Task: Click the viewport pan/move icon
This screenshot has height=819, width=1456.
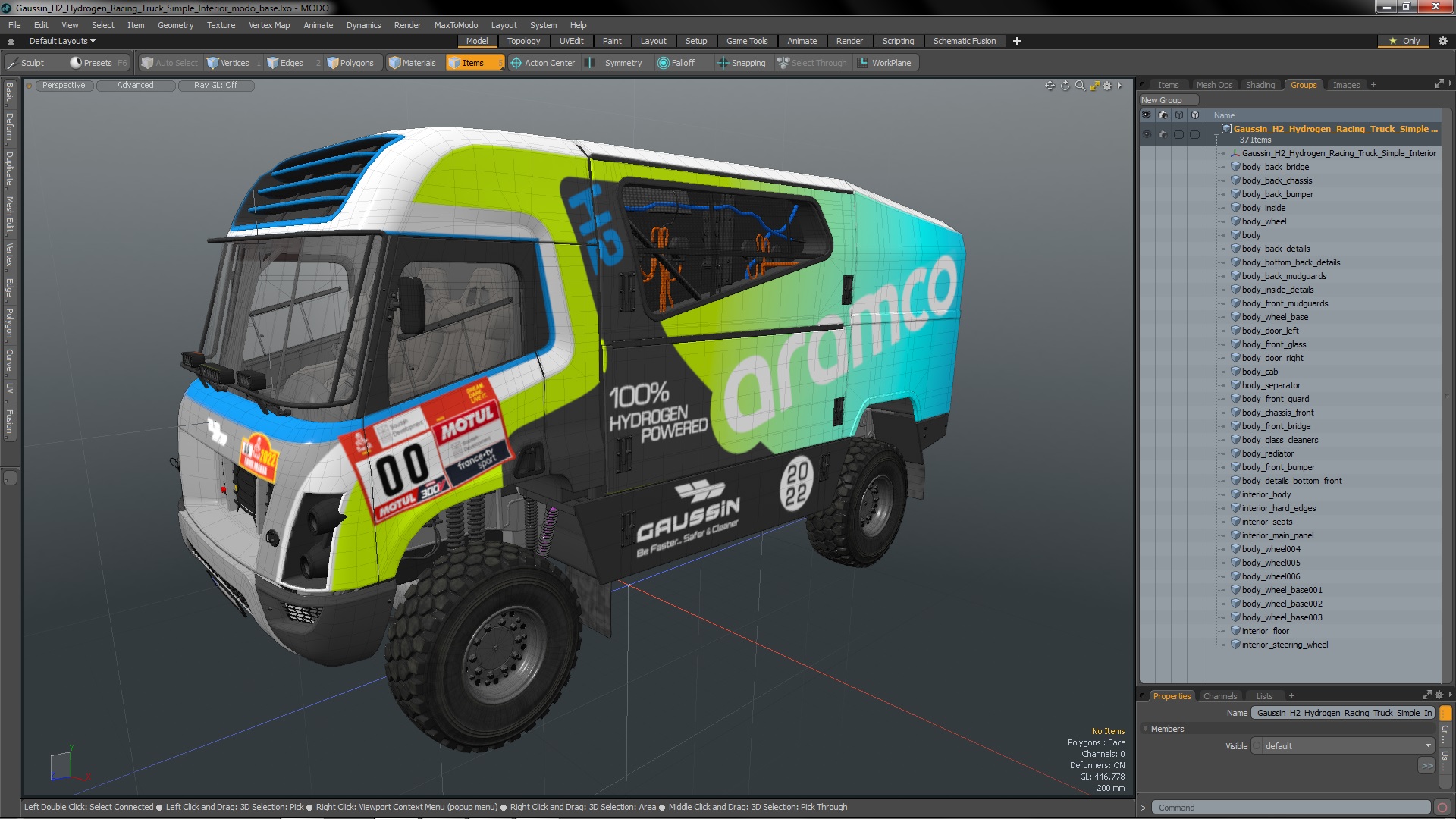Action: pyautogui.click(x=1050, y=86)
